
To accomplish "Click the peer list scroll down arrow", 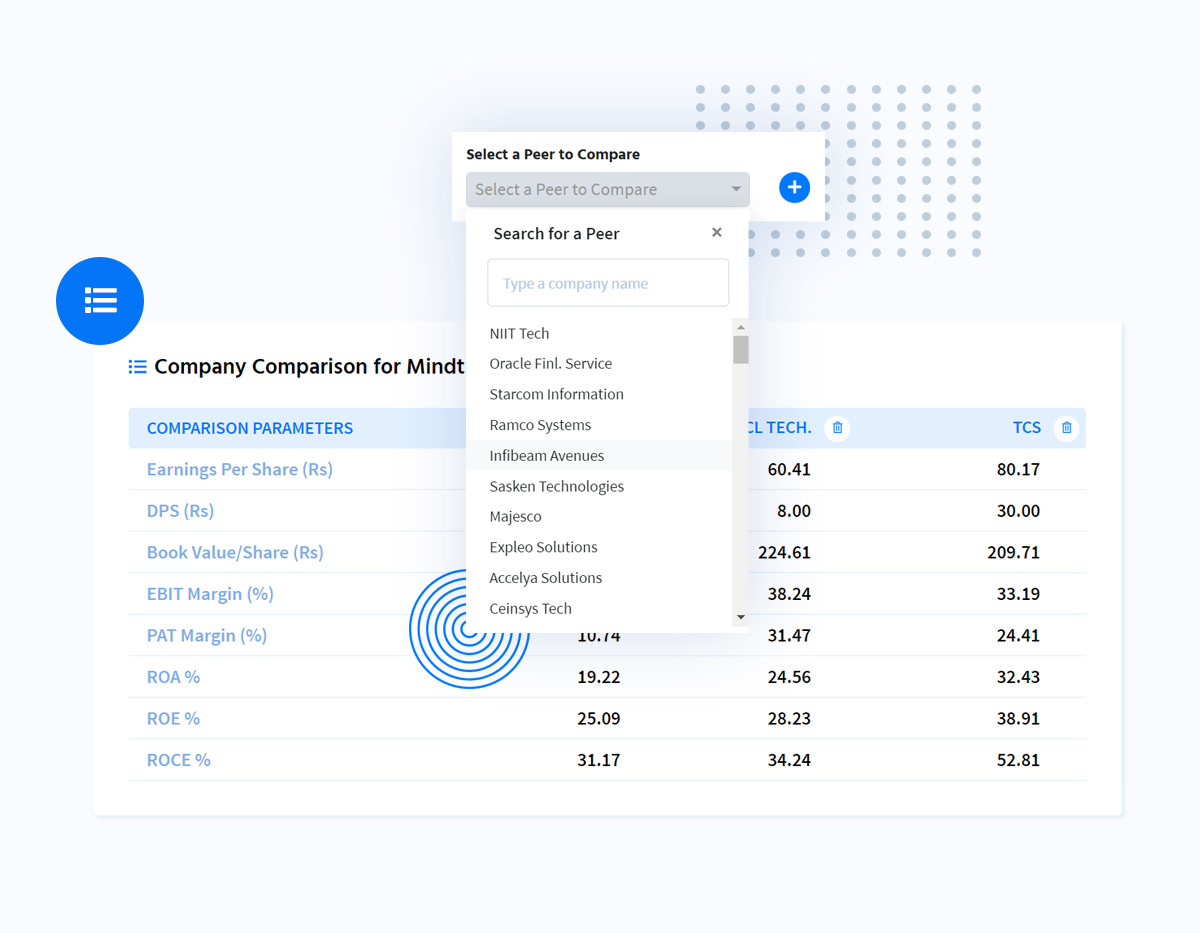I will coord(741,617).
